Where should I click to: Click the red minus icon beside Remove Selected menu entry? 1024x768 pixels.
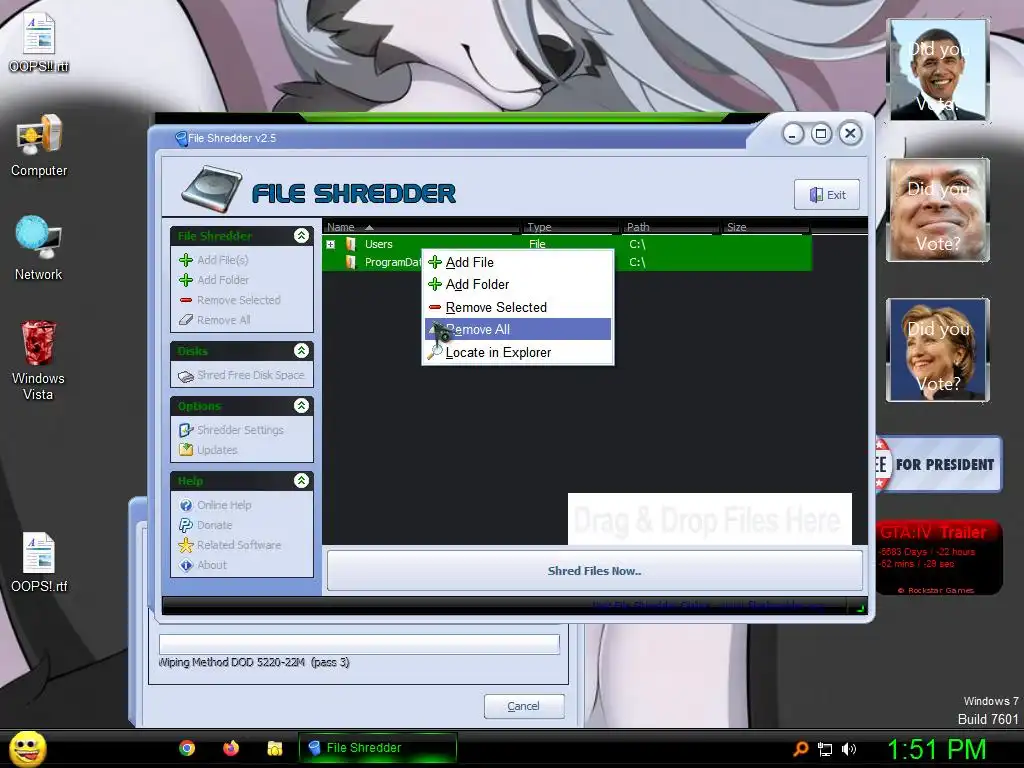point(435,307)
